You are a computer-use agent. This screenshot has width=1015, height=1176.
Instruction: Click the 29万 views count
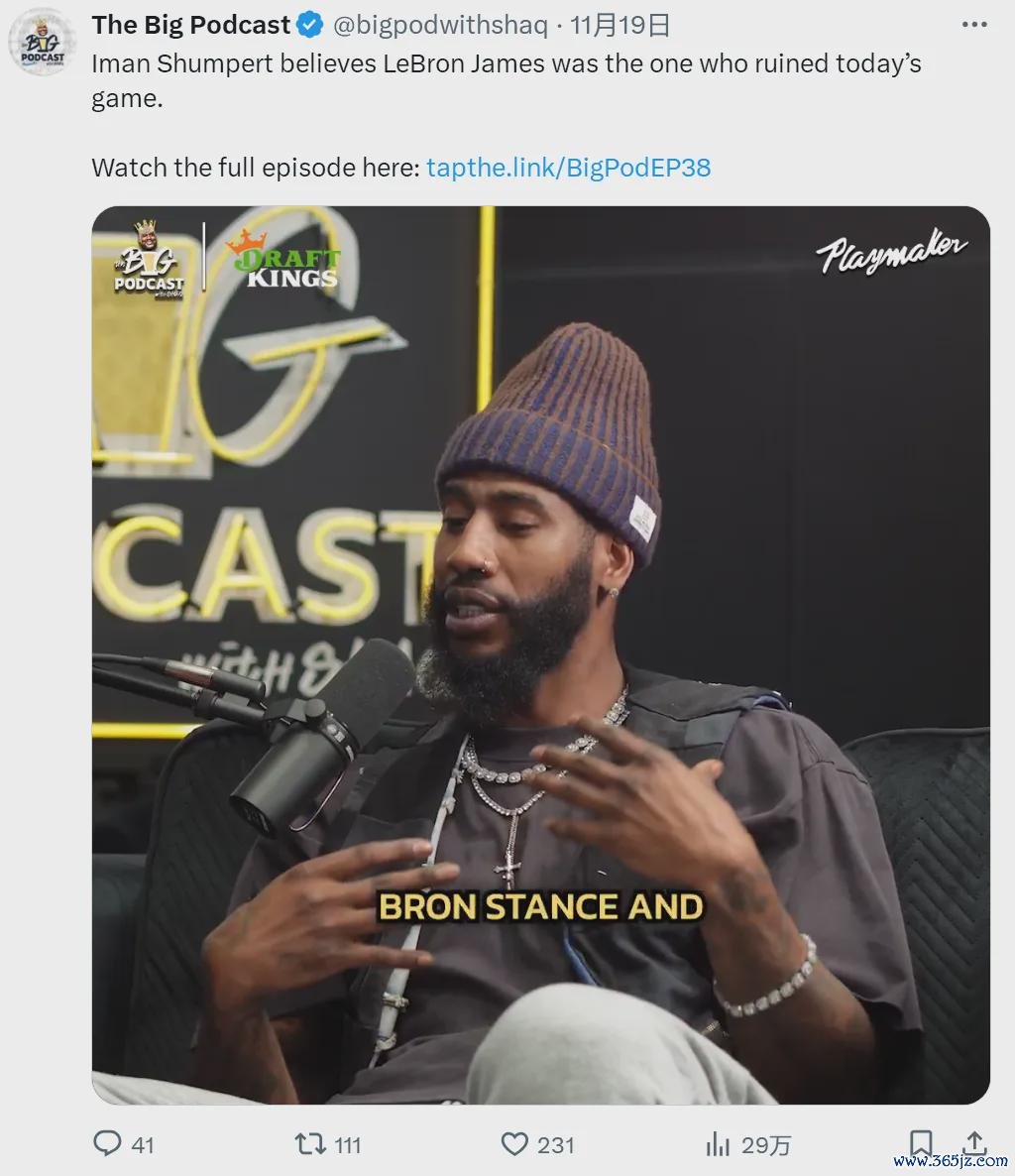pyautogui.click(x=766, y=1145)
